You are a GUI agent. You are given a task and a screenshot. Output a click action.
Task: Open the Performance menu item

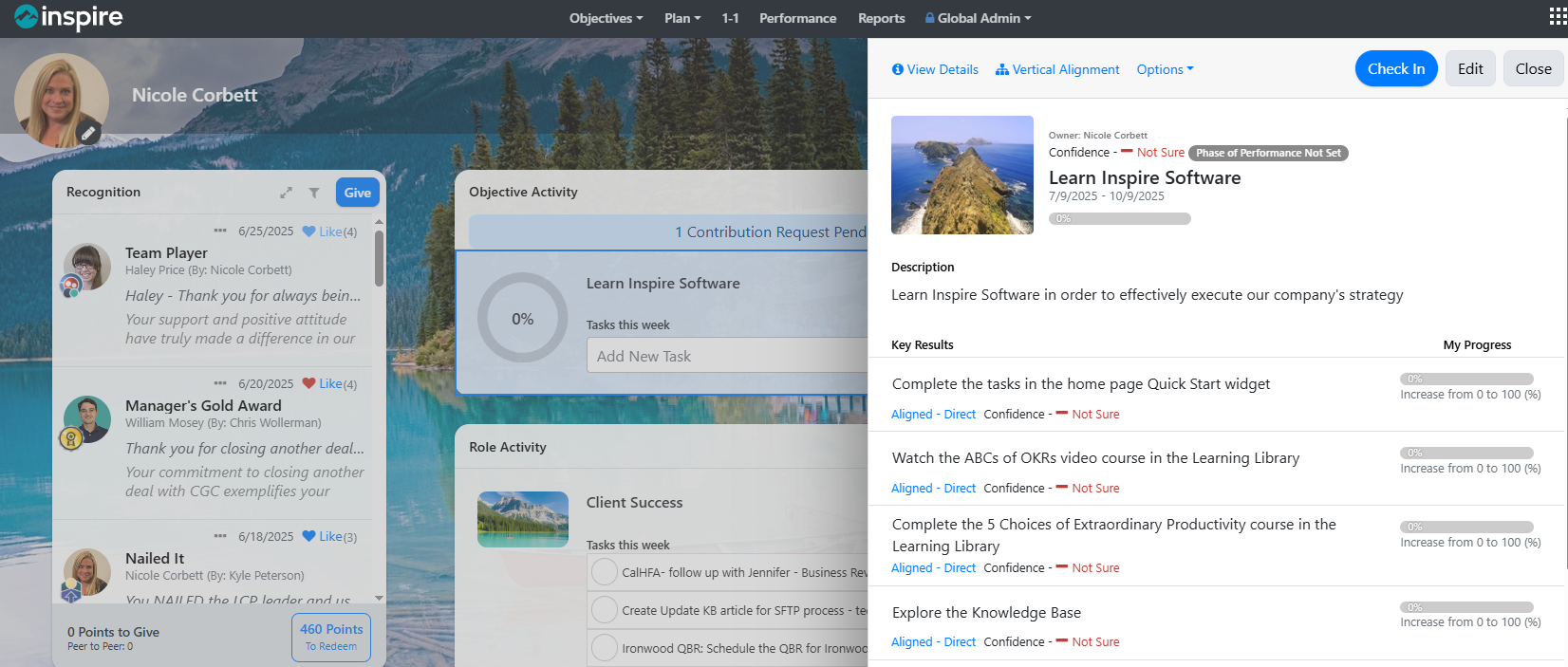pyautogui.click(x=797, y=18)
